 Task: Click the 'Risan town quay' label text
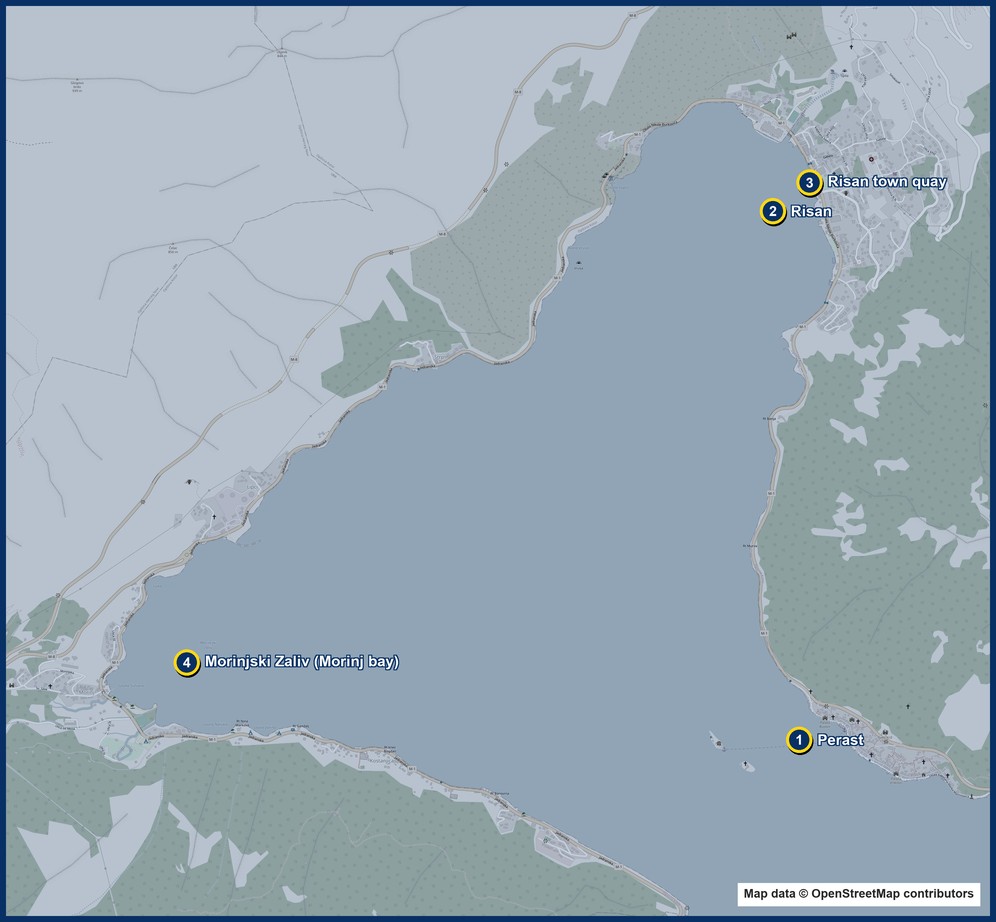pyautogui.click(x=887, y=182)
